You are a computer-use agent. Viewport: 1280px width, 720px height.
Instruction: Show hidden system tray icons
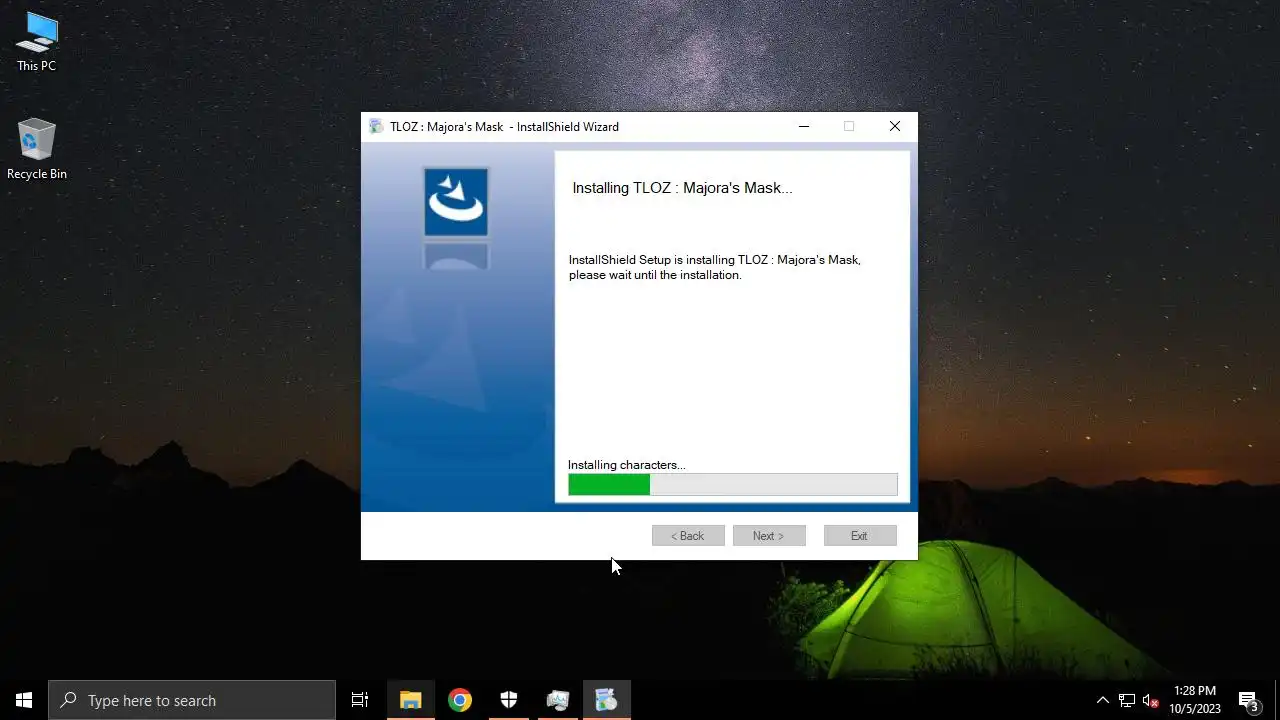tap(1103, 700)
